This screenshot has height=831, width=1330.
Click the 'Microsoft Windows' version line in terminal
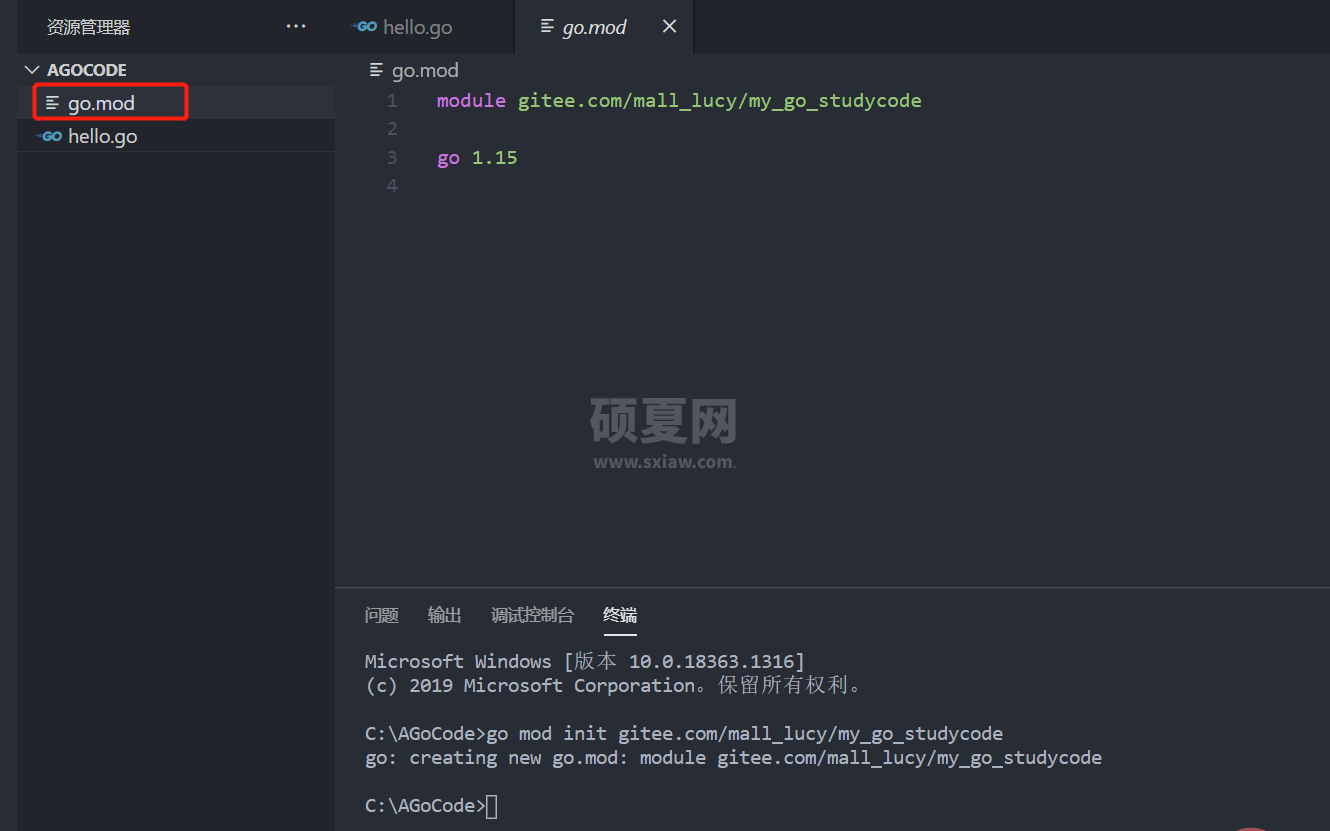585,662
